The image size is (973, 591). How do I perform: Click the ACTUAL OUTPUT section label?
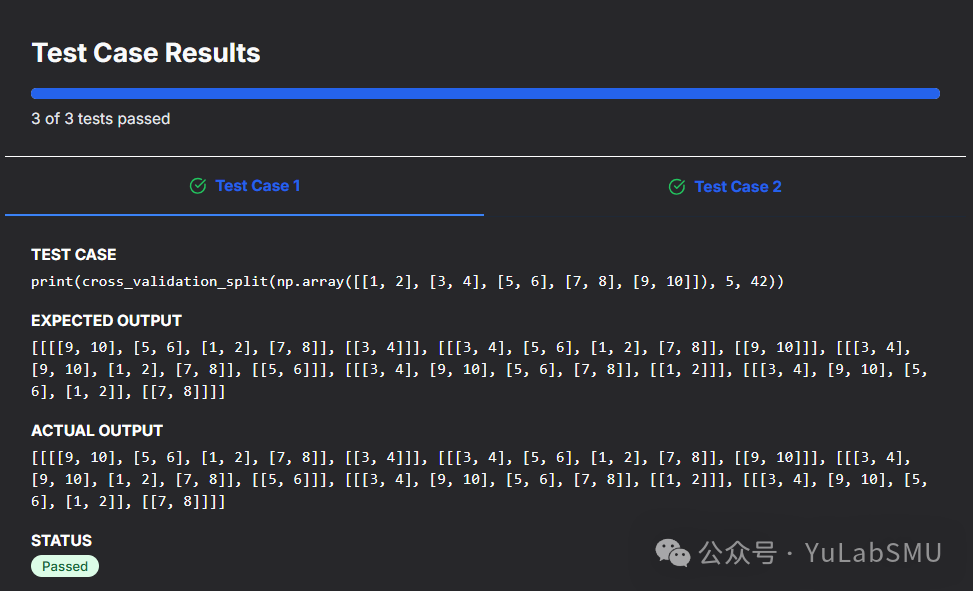97,431
